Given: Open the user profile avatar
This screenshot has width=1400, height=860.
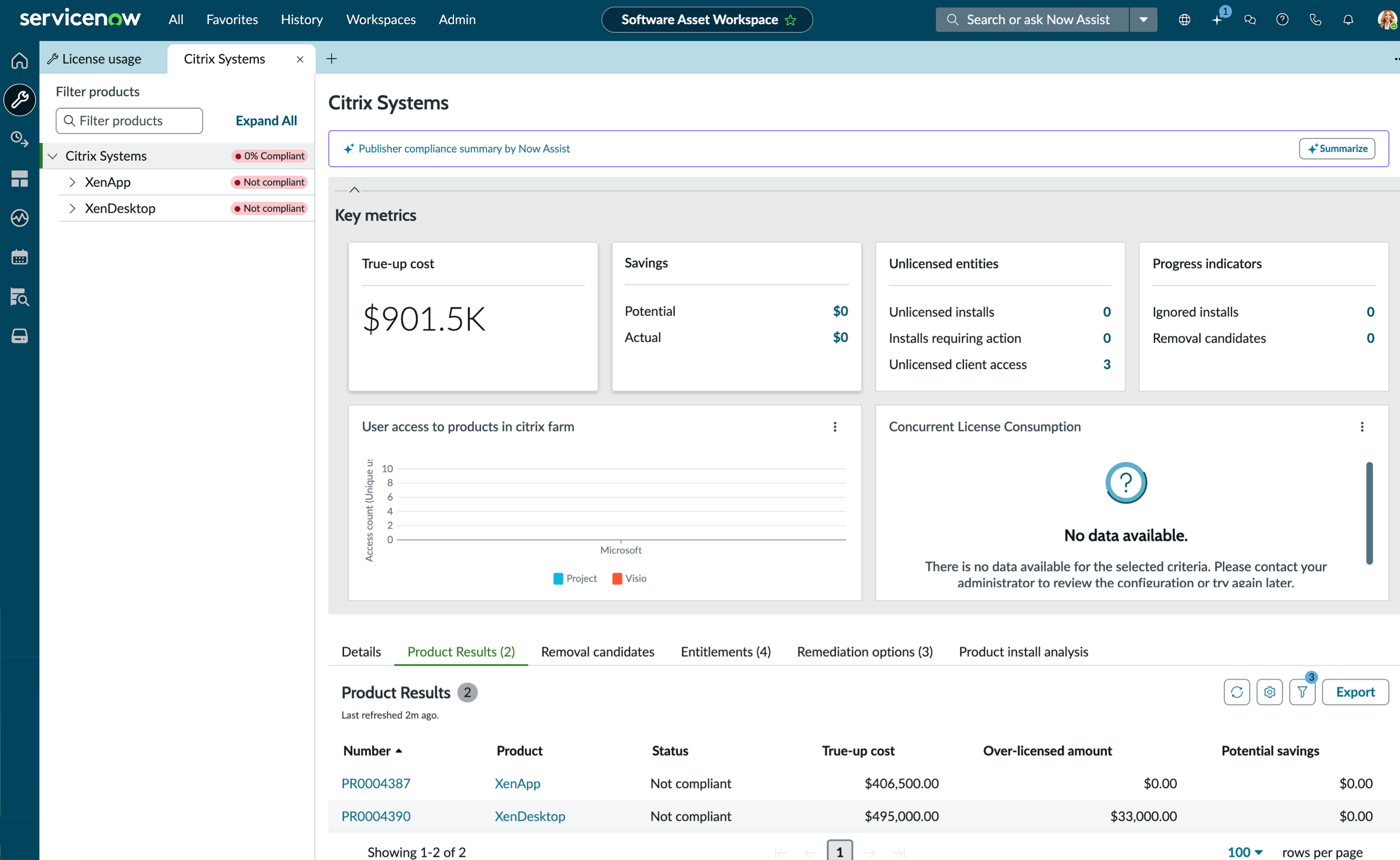Looking at the screenshot, I should pyautogui.click(x=1387, y=20).
